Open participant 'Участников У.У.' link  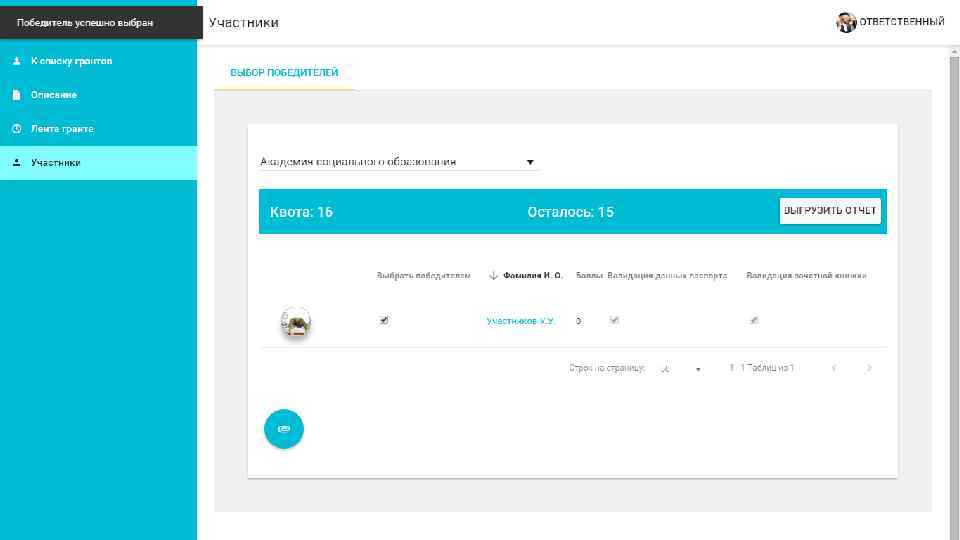520,321
